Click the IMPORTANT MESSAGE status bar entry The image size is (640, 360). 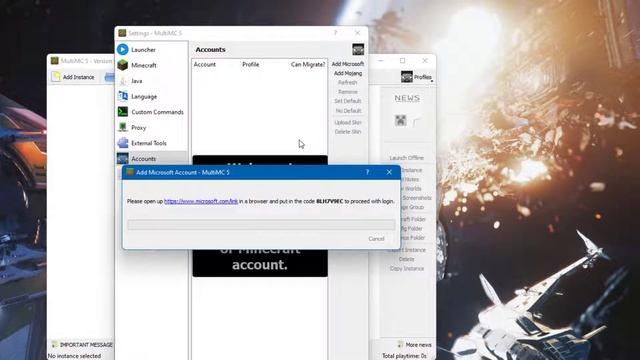tap(82, 345)
